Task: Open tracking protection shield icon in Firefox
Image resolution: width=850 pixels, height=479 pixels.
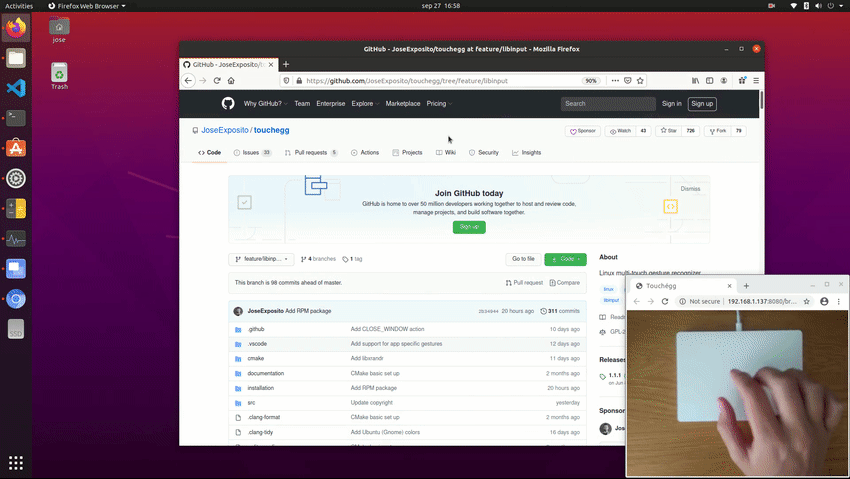Action: (x=286, y=81)
